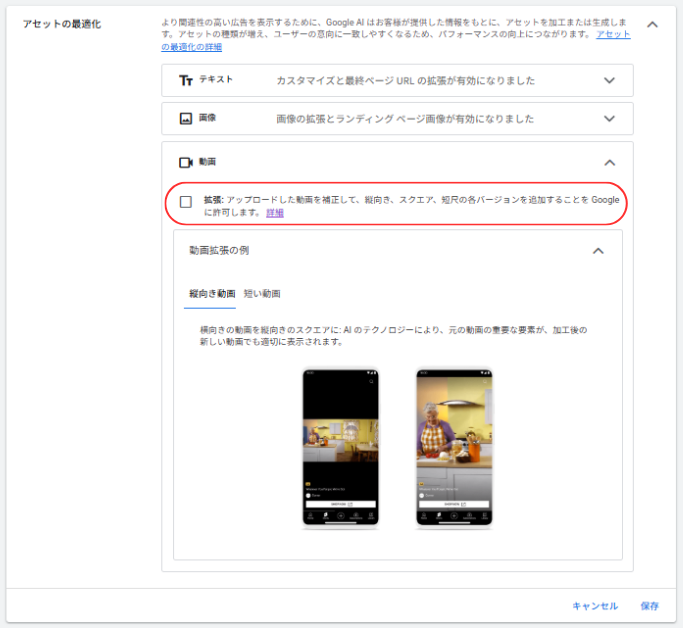Click the 画像の拡張とランディング ページ画像 status text
This screenshot has height=628, width=683.
coord(405,119)
